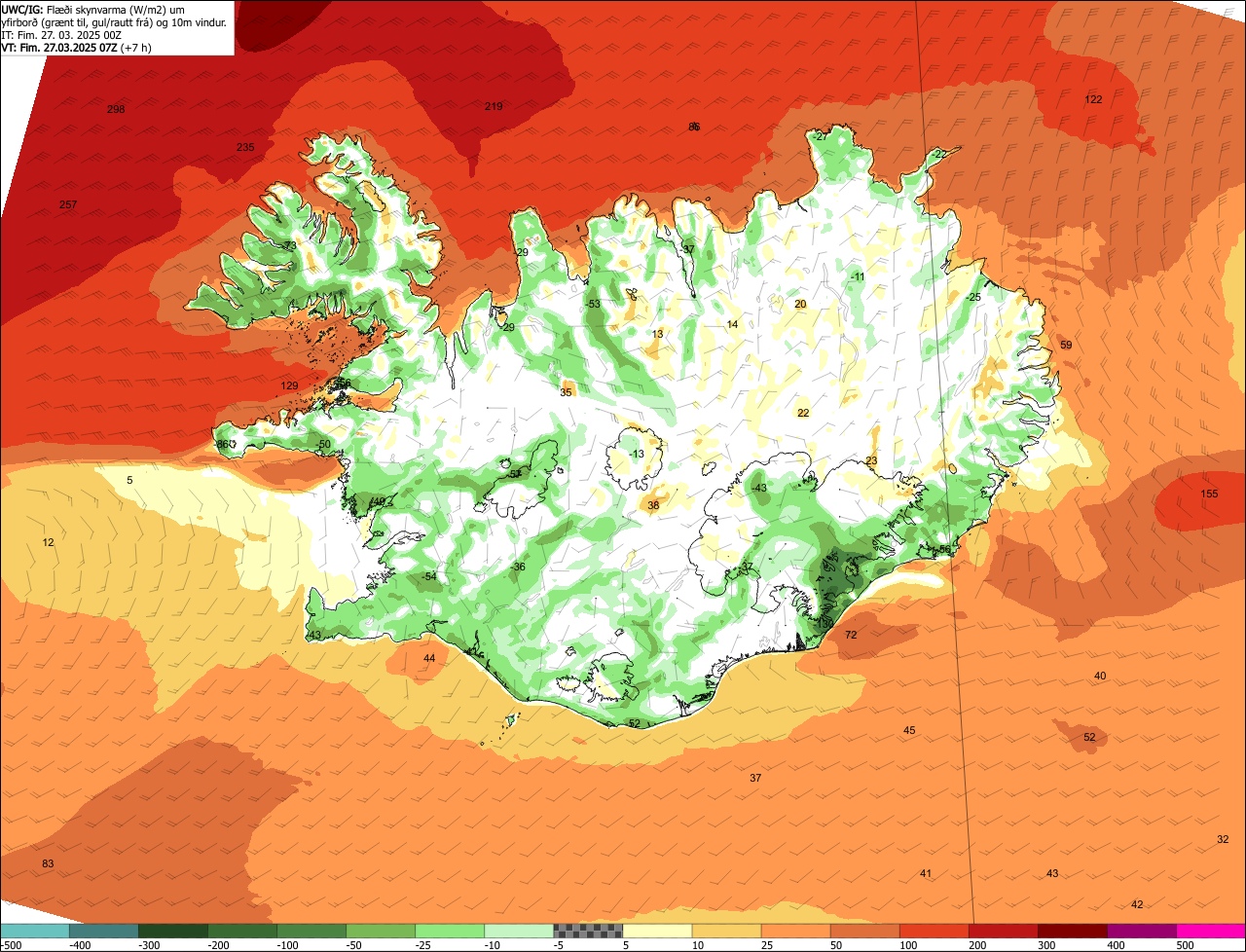Click the title line 'UWC/IG: Flæði skynvarma (W/m2) um'

point(93,9)
